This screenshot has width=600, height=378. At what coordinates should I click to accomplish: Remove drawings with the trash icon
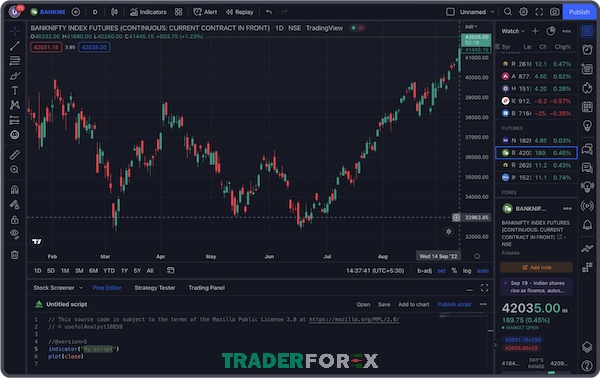[x=15, y=255]
